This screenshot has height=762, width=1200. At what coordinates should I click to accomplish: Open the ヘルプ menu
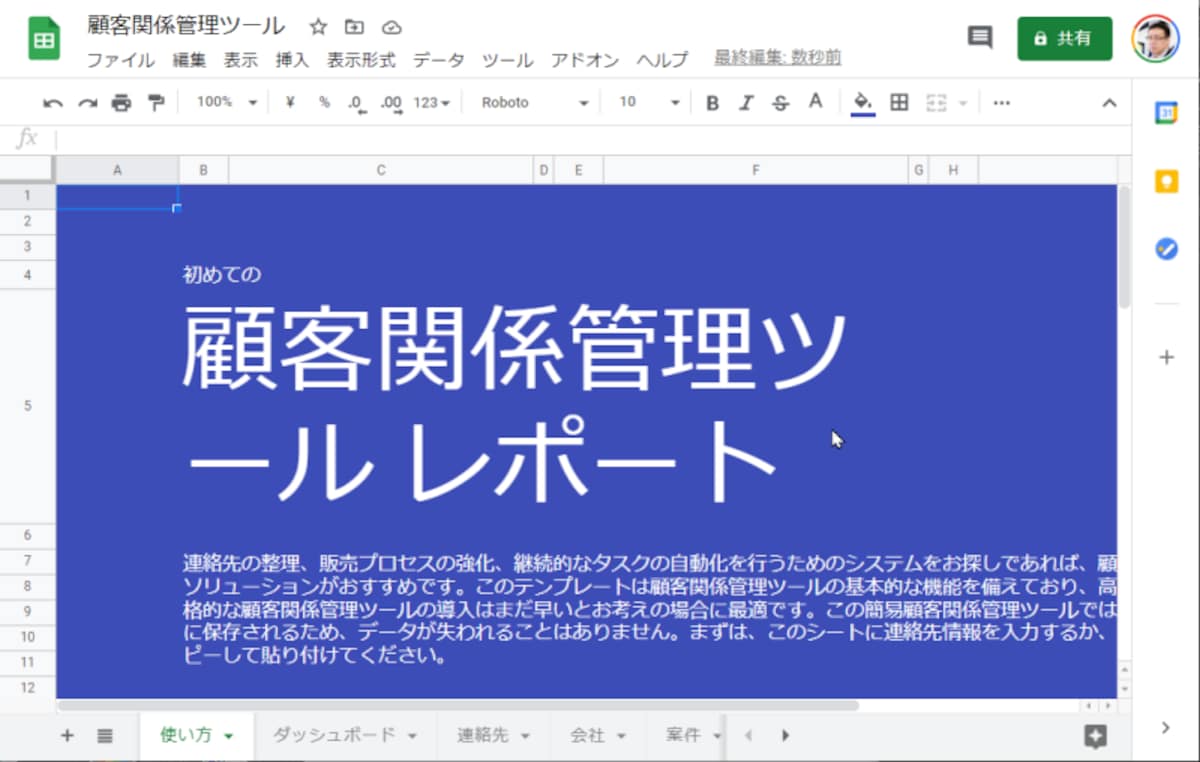[662, 60]
